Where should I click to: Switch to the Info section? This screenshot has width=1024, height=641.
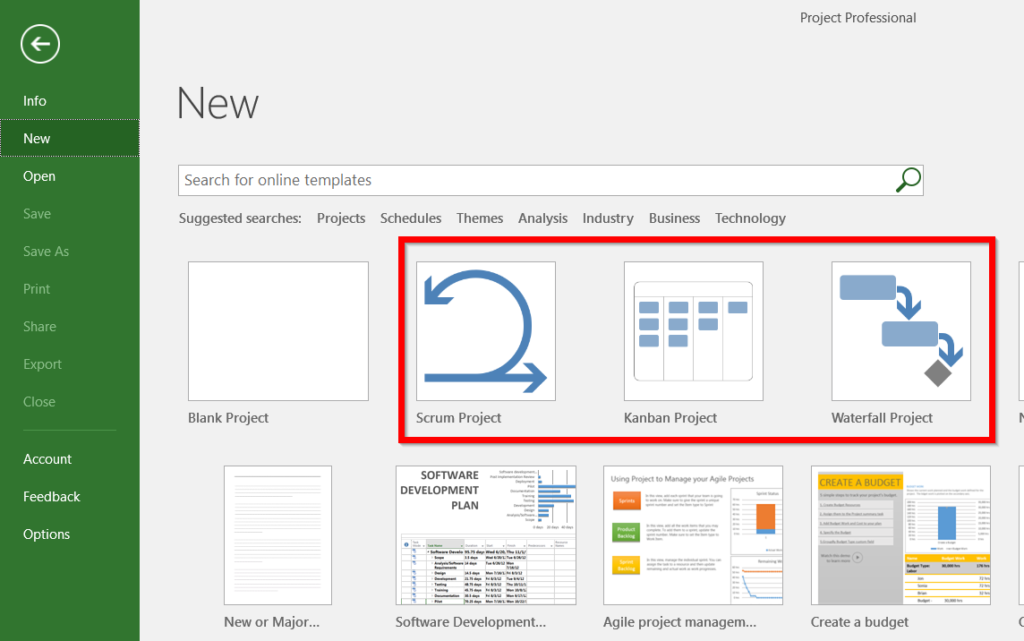(35, 100)
